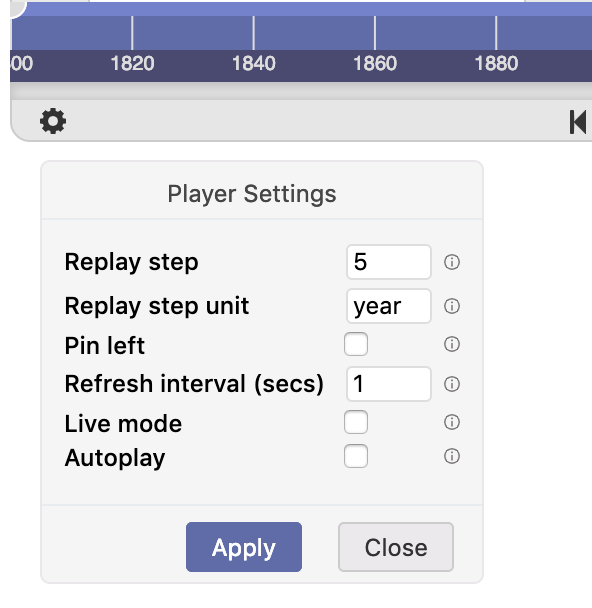The height and width of the screenshot is (608, 592).
Task: Show info for the Refresh interval setting
Action: 452,384
